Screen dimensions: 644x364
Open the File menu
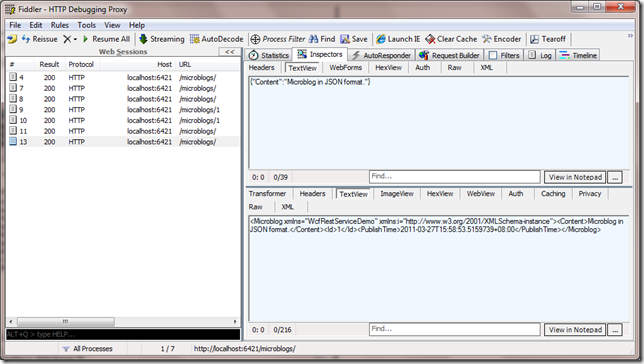click(15, 25)
